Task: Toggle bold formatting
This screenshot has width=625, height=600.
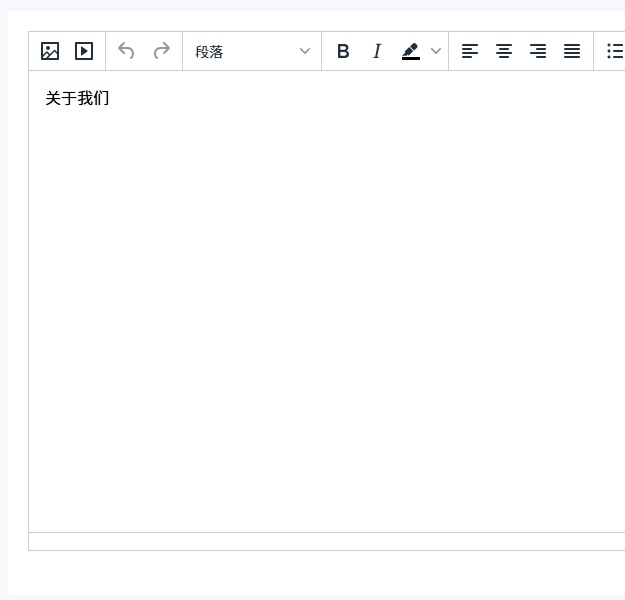Action: click(343, 51)
